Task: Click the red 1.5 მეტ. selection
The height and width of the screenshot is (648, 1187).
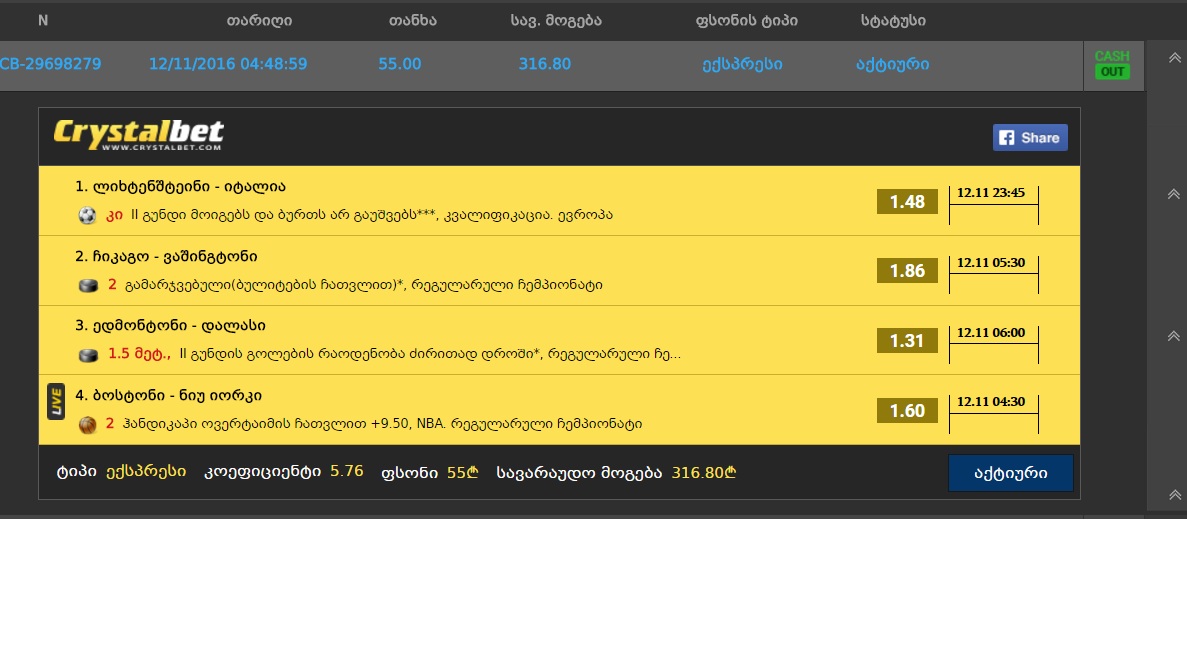Action: pyautogui.click(x=139, y=354)
